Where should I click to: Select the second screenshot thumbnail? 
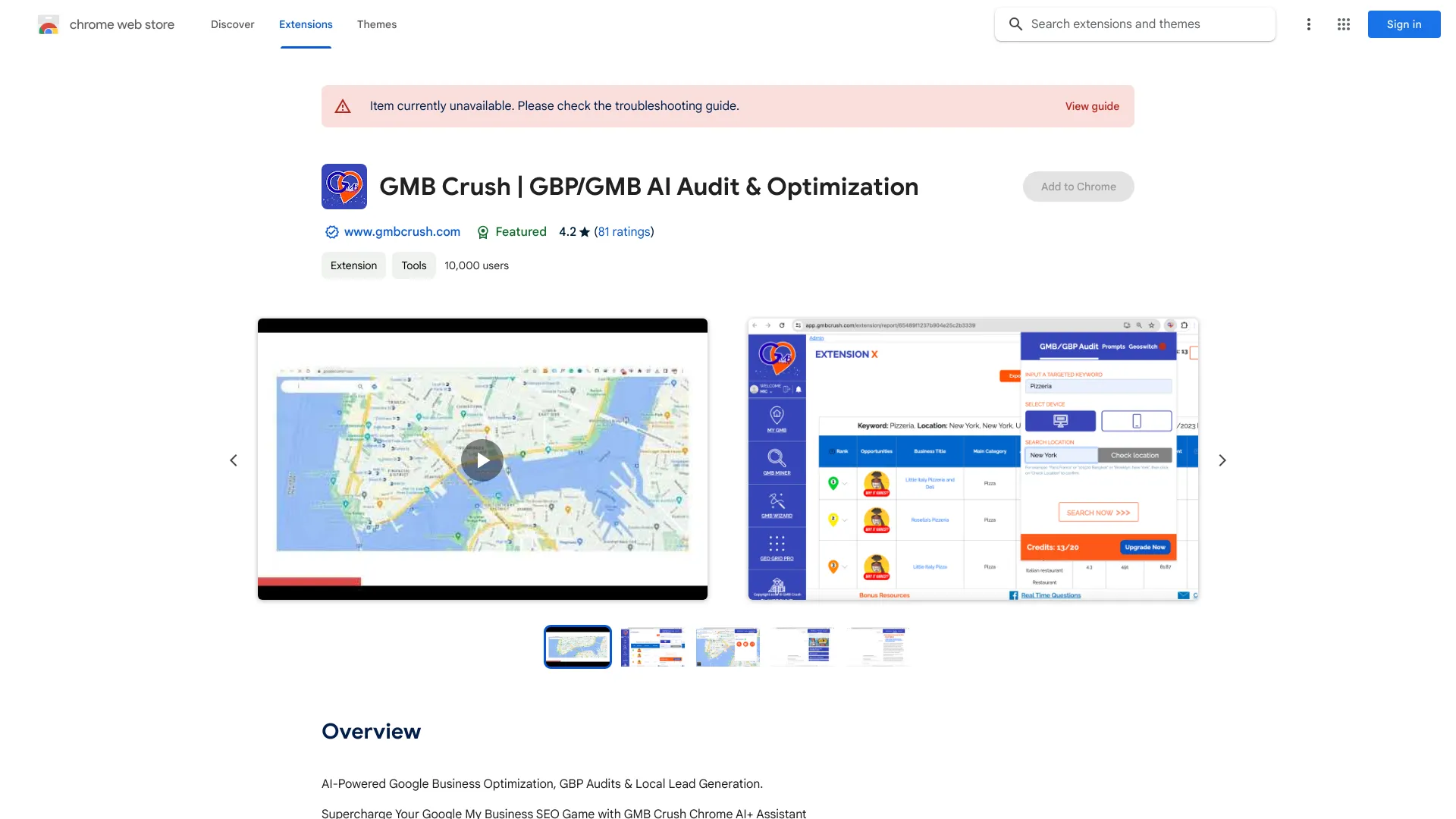coord(652,647)
